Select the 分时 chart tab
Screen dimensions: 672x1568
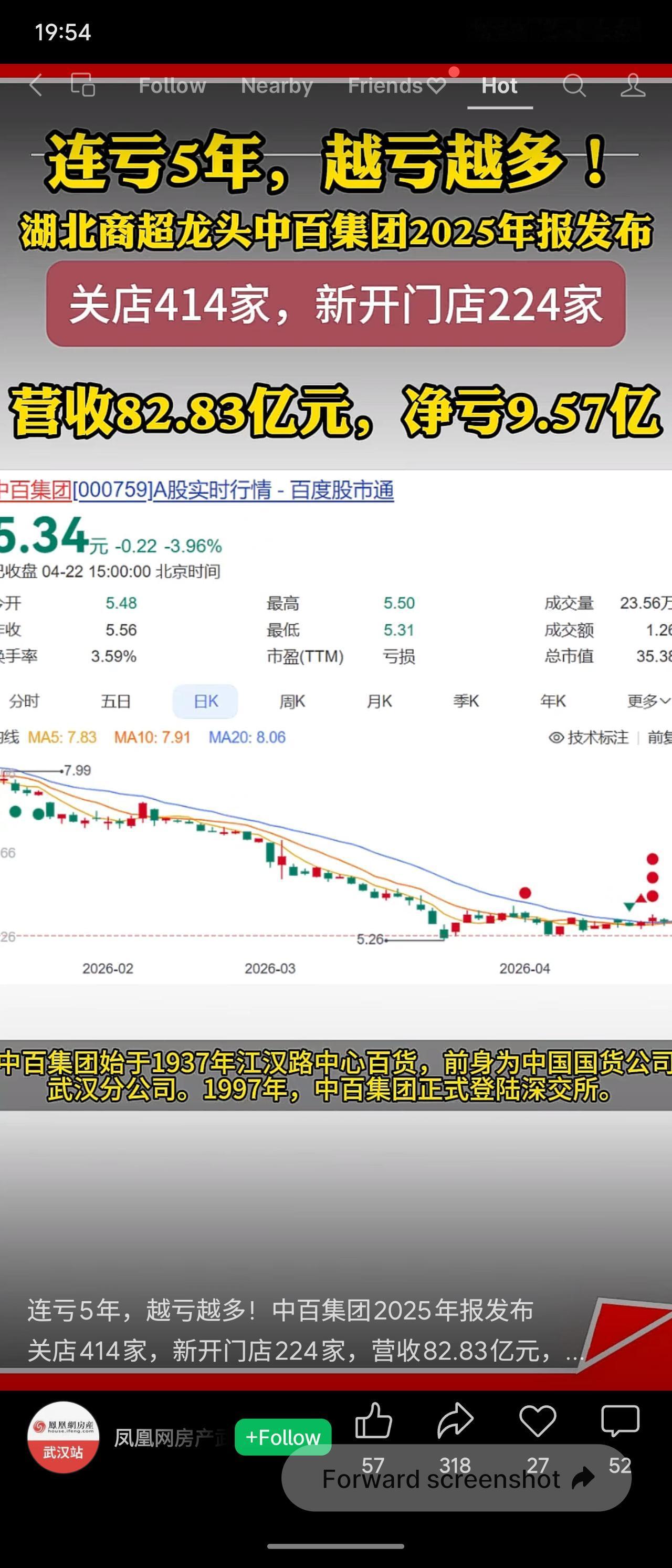(x=24, y=701)
